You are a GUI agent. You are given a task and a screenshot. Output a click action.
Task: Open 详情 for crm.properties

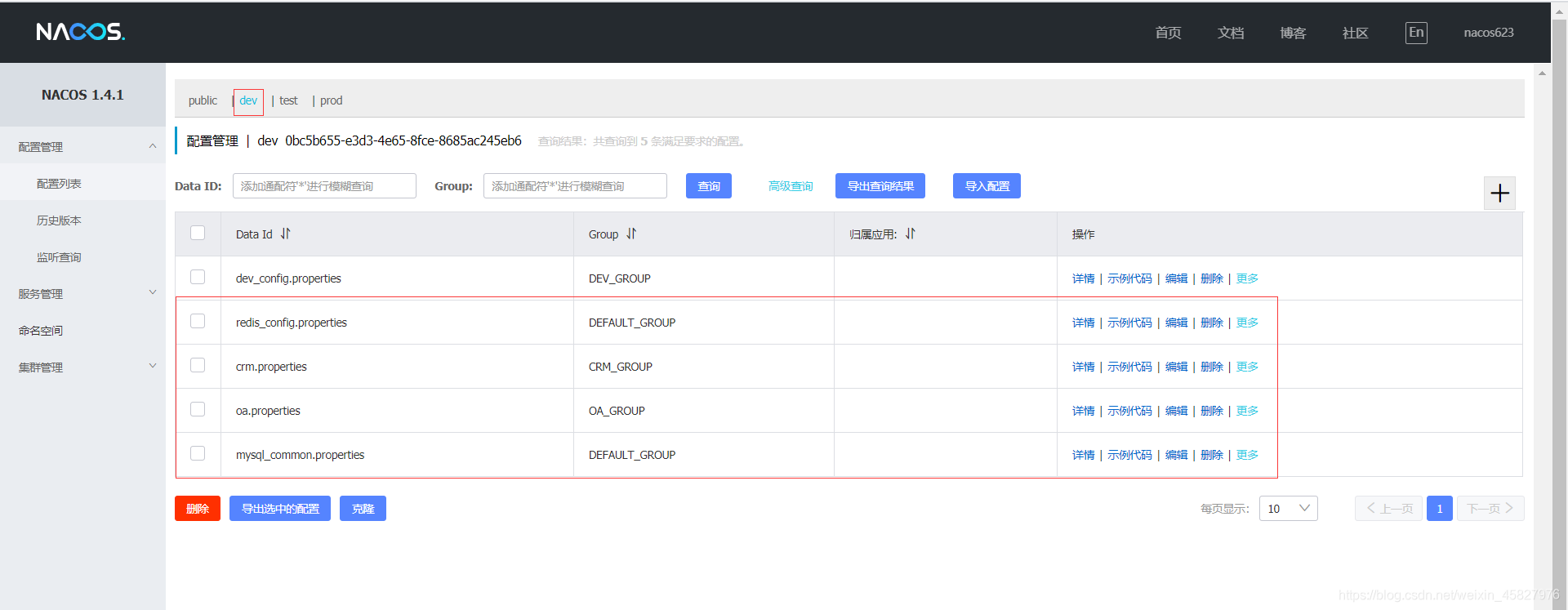click(x=1083, y=367)
